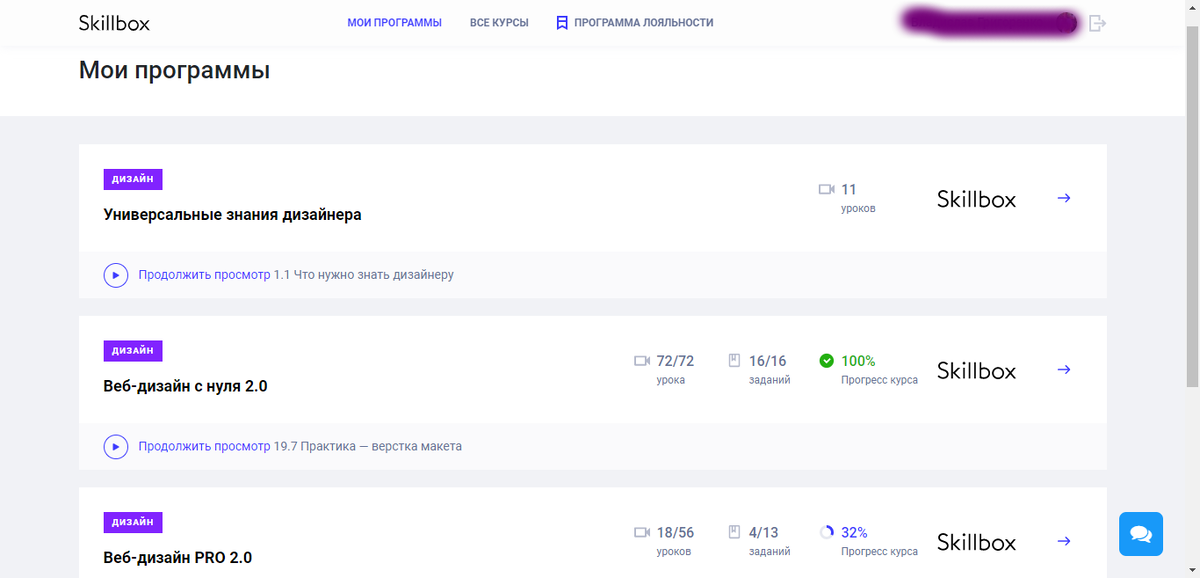Click Skillbox logo in Веб-дизайн с нуля card
Image resolution: width=1200 pixels, height=578 pixels.
point(976,371)
